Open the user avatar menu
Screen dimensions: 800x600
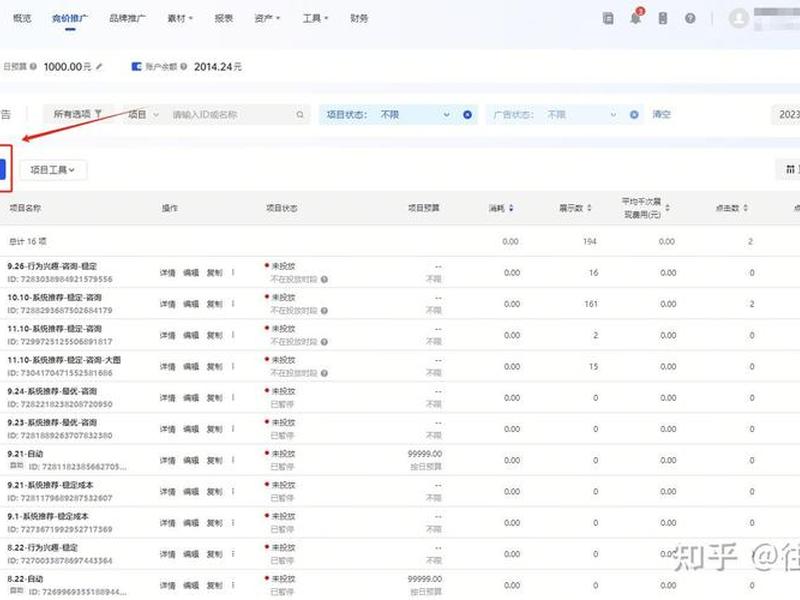[738, 18]
